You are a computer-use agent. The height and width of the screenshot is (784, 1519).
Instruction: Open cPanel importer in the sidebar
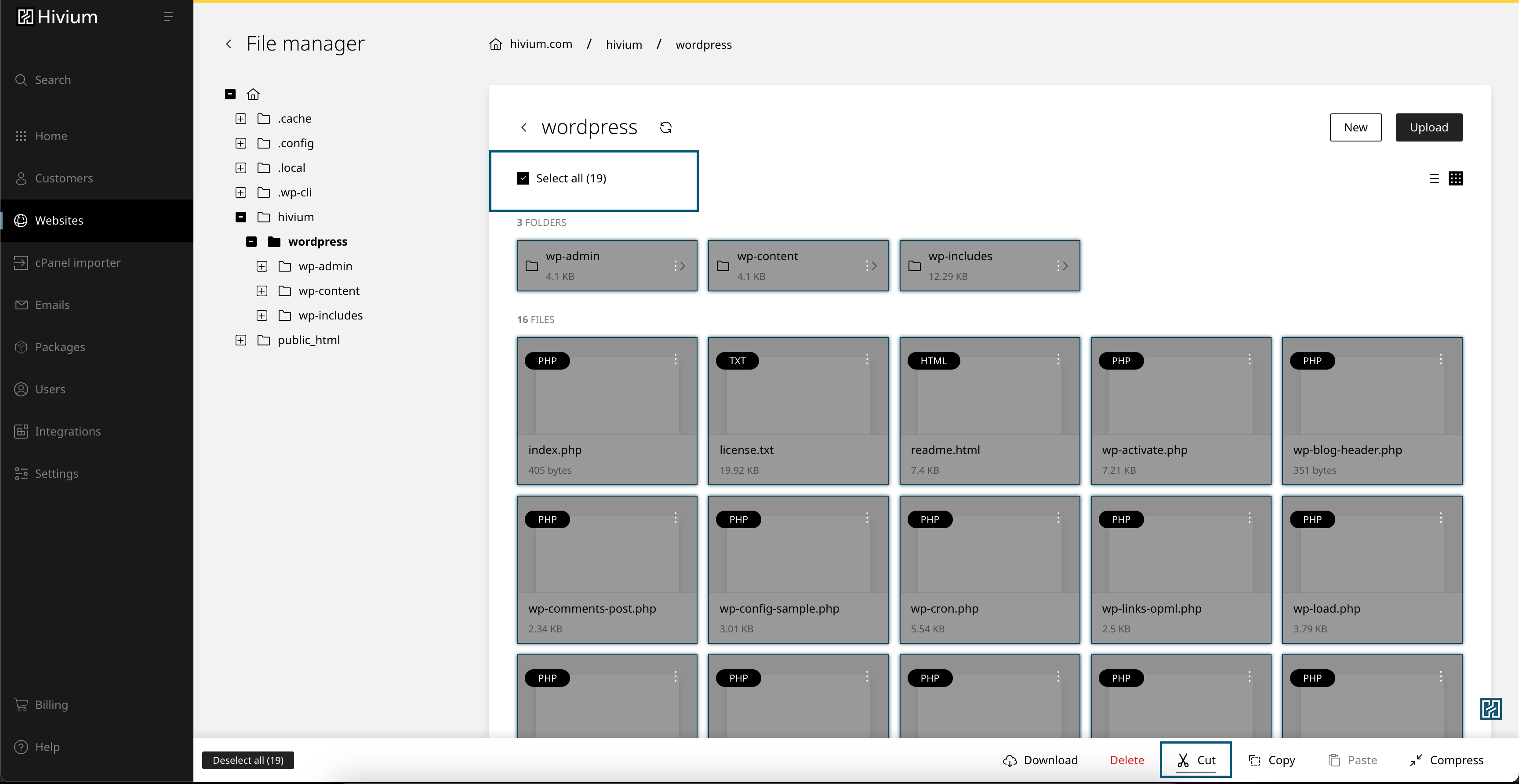[97, 263]
